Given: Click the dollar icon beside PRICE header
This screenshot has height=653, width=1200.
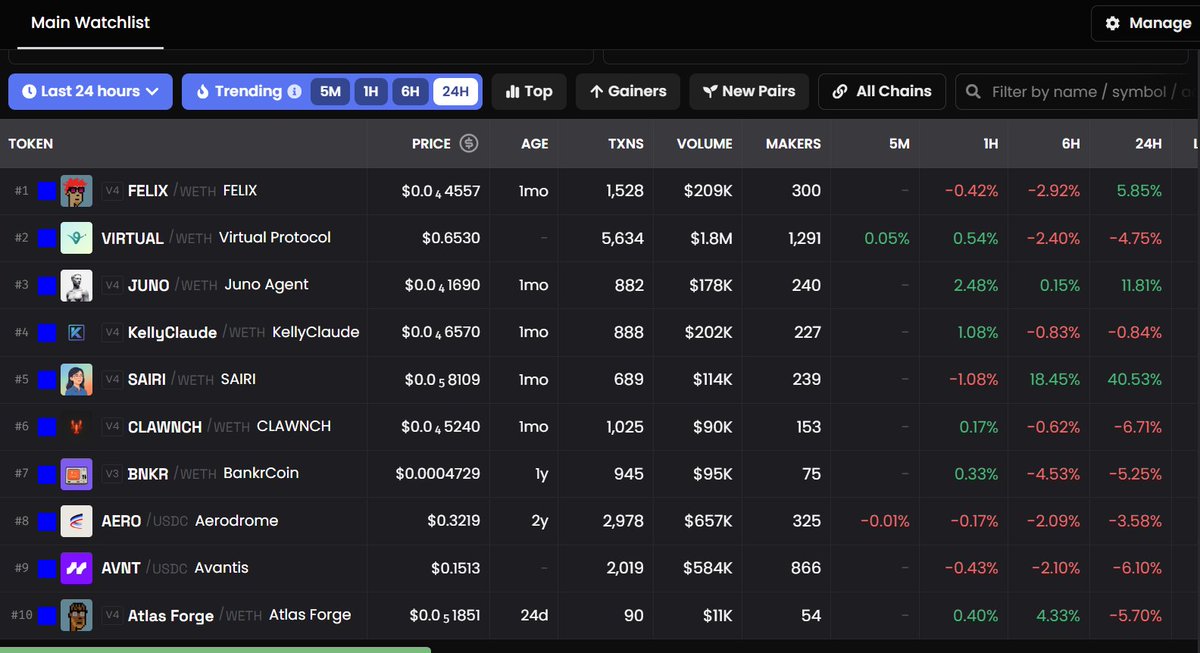Looking at the screenshot, I should point(468,144).
